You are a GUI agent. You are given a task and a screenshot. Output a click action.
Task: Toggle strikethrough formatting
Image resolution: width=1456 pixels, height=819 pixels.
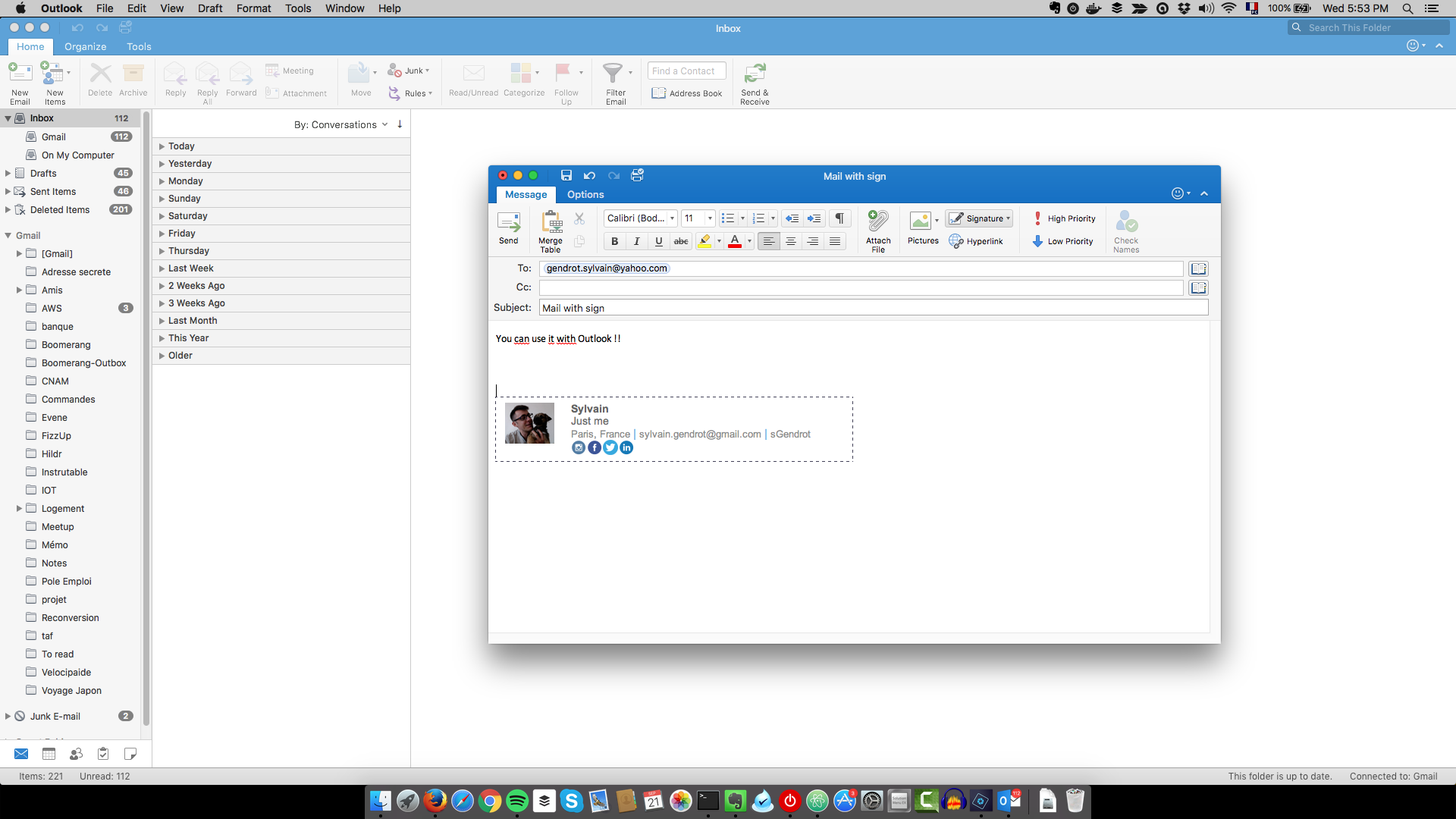(681, 241)
